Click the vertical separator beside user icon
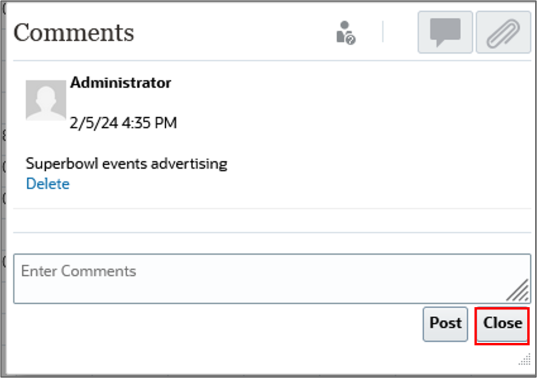This screenshot has width=537, height=378. [x=383, y=32]
